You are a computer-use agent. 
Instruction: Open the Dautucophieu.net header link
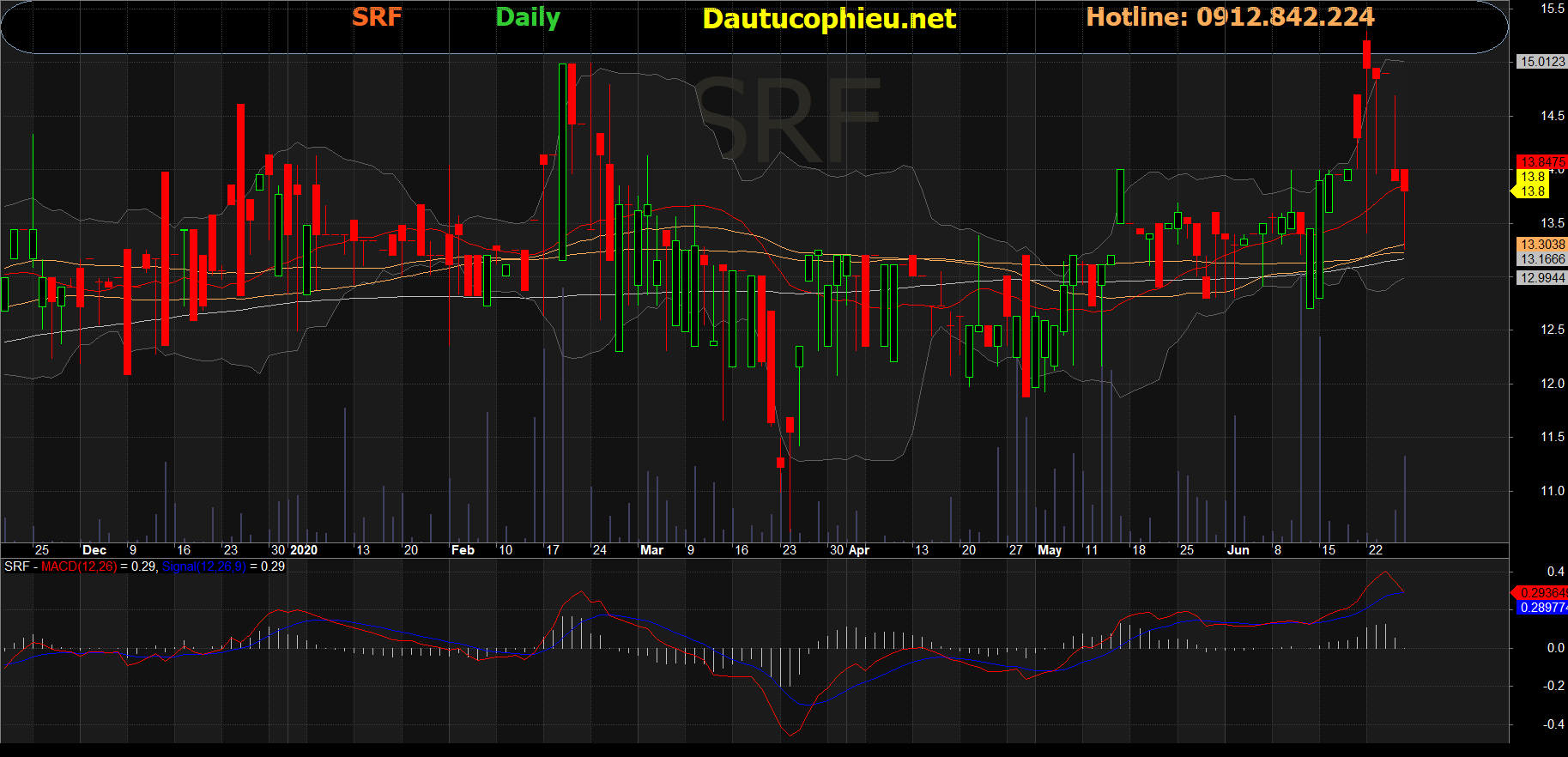[x=829, y=19]
